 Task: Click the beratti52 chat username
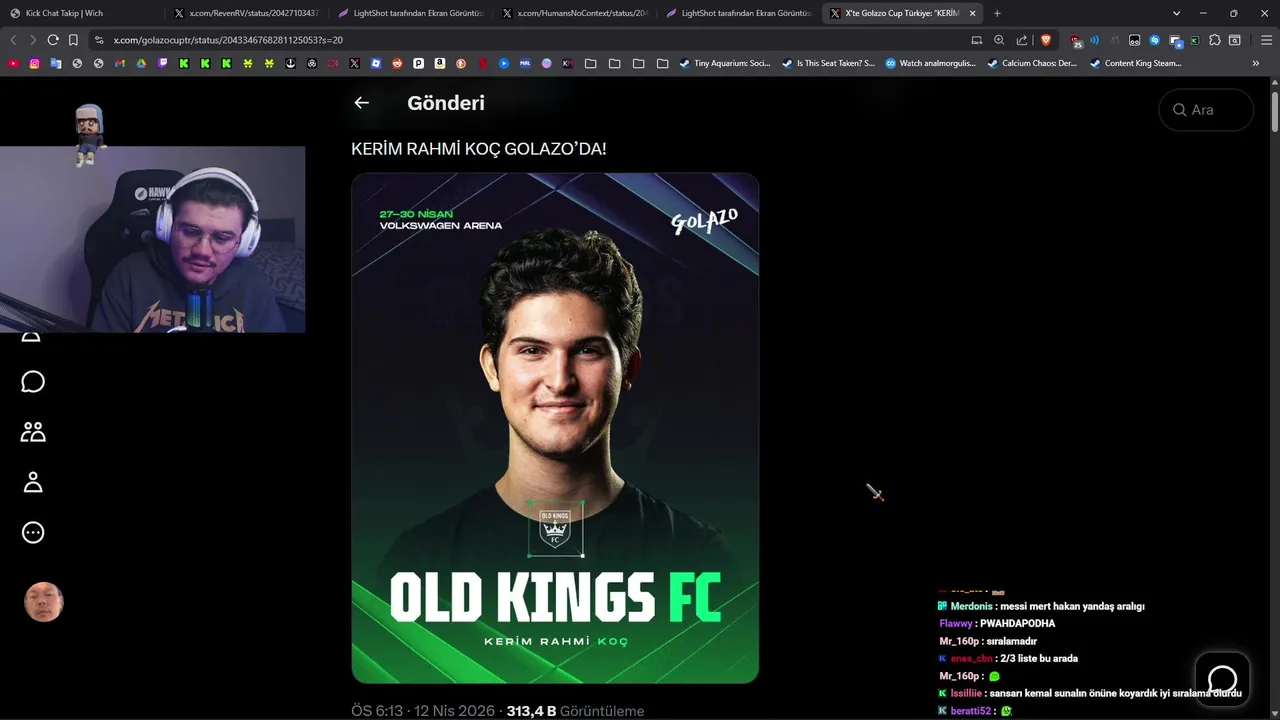pos(972,711)
